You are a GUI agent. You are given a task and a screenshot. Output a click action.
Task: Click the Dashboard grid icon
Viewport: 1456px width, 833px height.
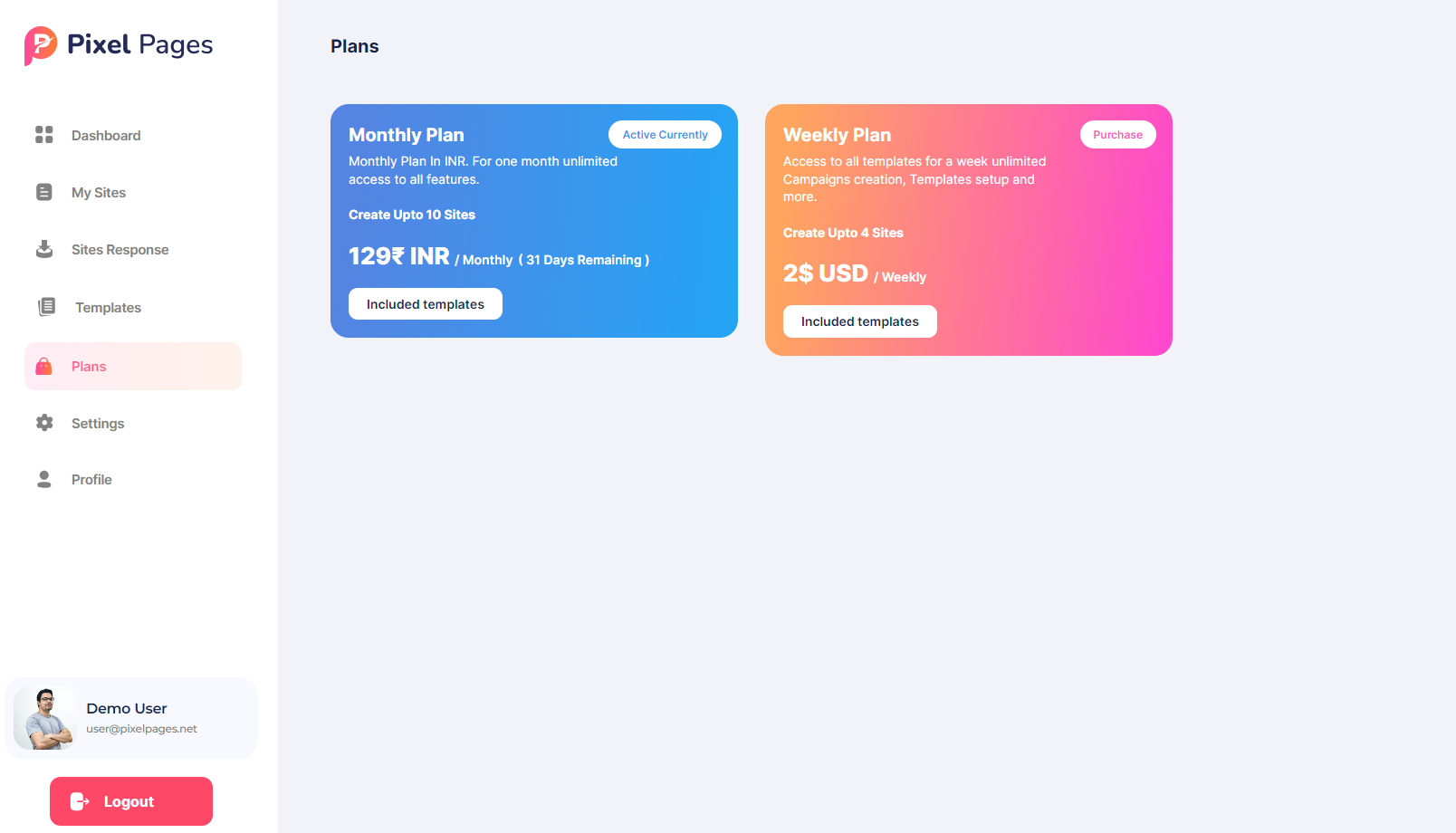point(44,135)
